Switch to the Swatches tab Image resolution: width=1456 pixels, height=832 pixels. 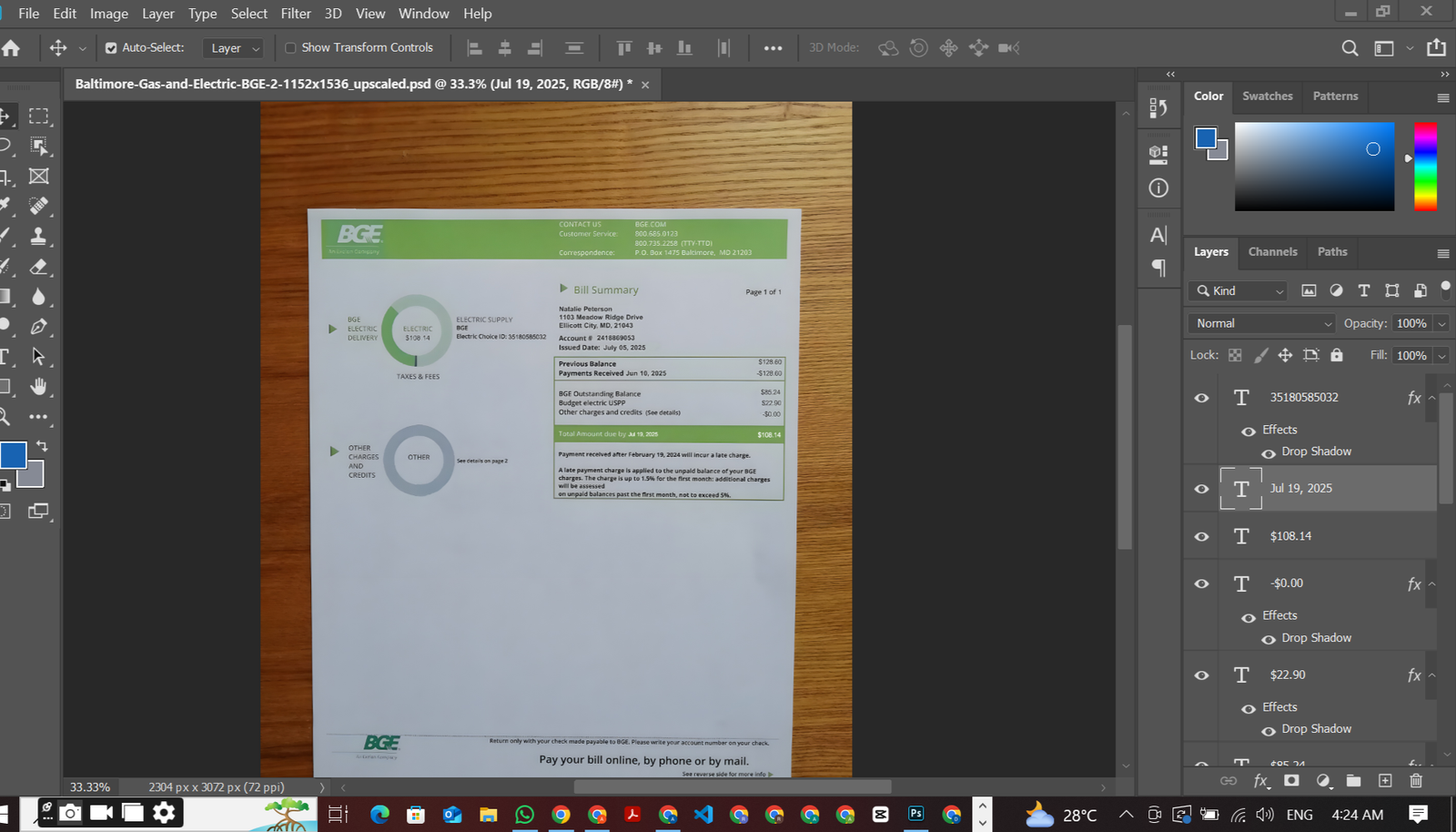(1268, 96)
